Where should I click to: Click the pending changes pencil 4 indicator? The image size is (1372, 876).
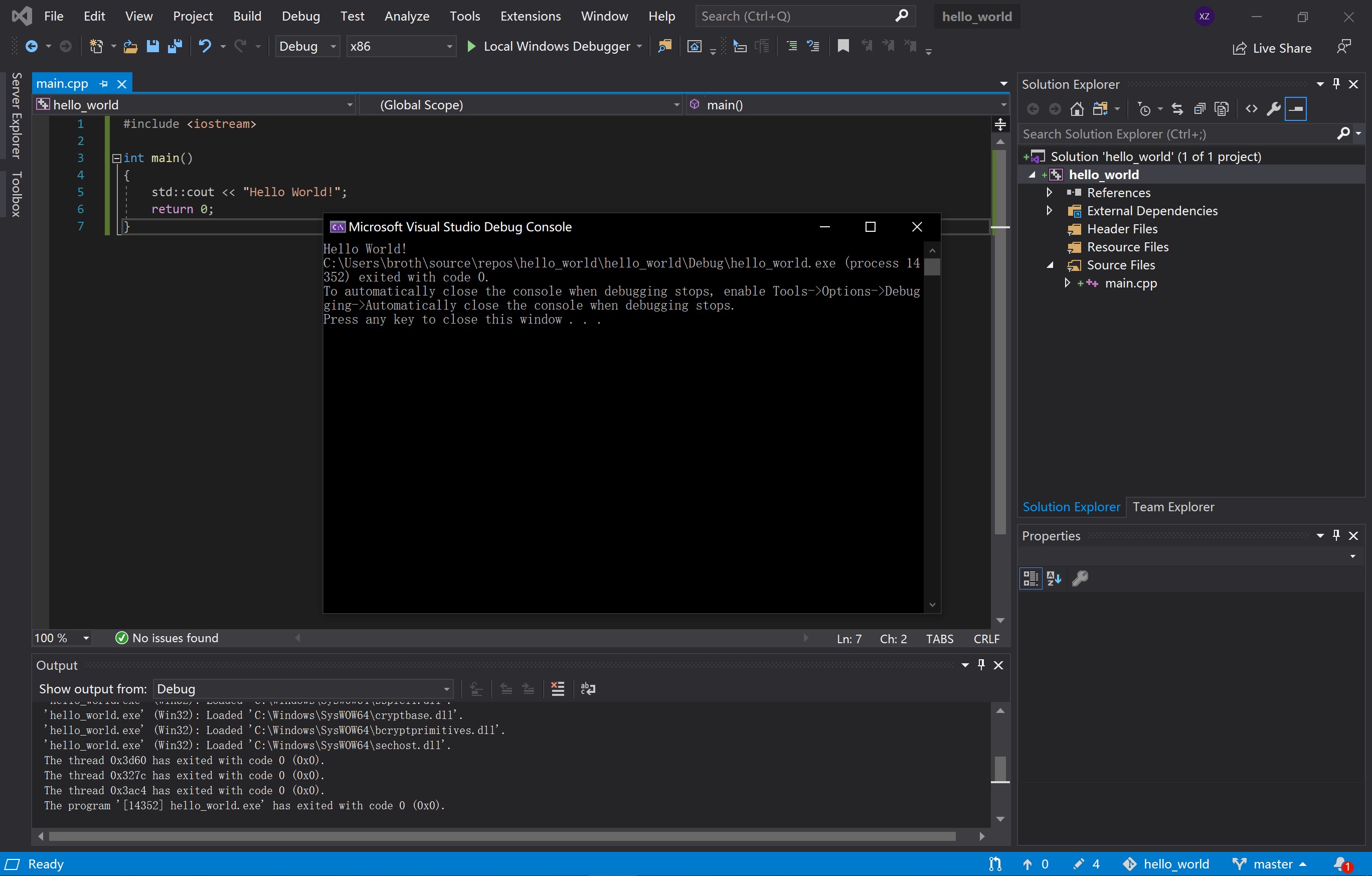[1086, 864]
